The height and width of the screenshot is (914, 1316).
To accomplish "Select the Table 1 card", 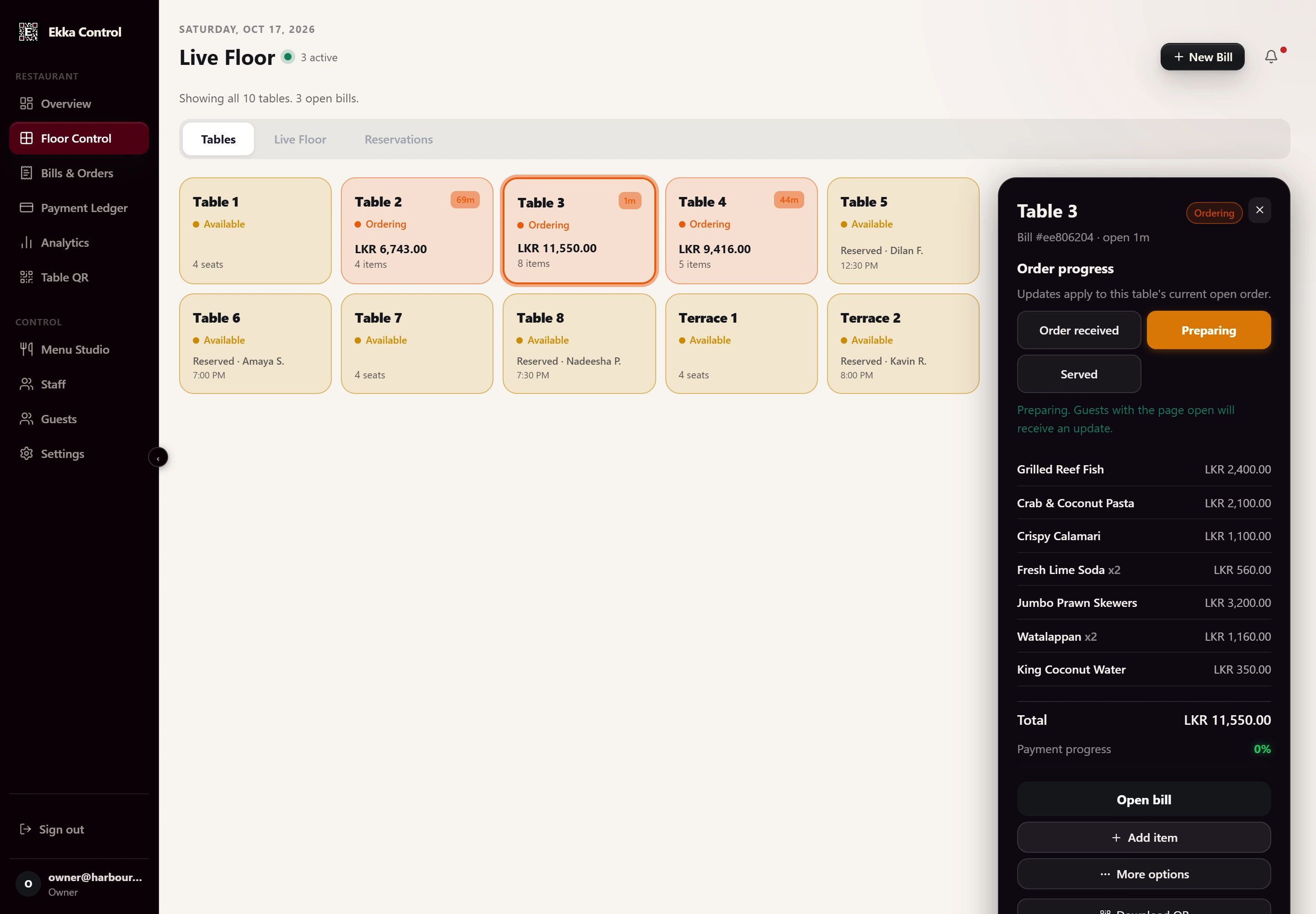I will click(x=255, y=231).
